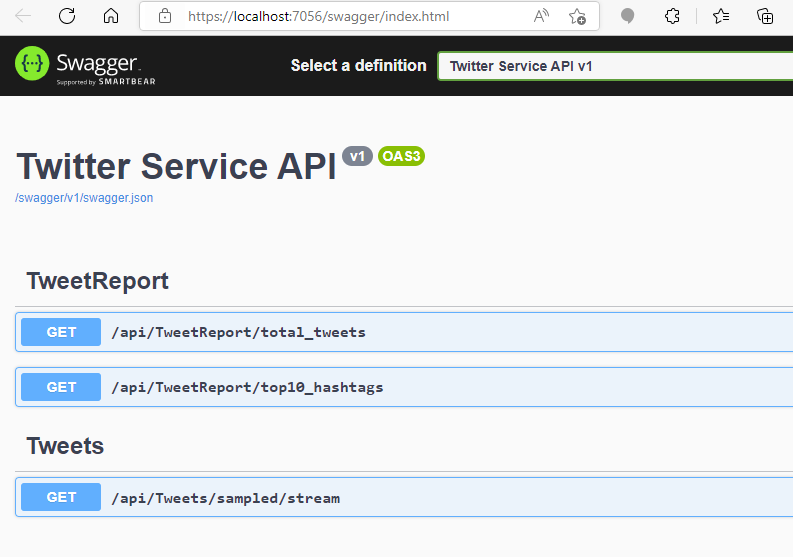The height and width of the screenshot is (557, 793).
Task: Click the GET badge for sampled/stream
Action: (61, 497)
